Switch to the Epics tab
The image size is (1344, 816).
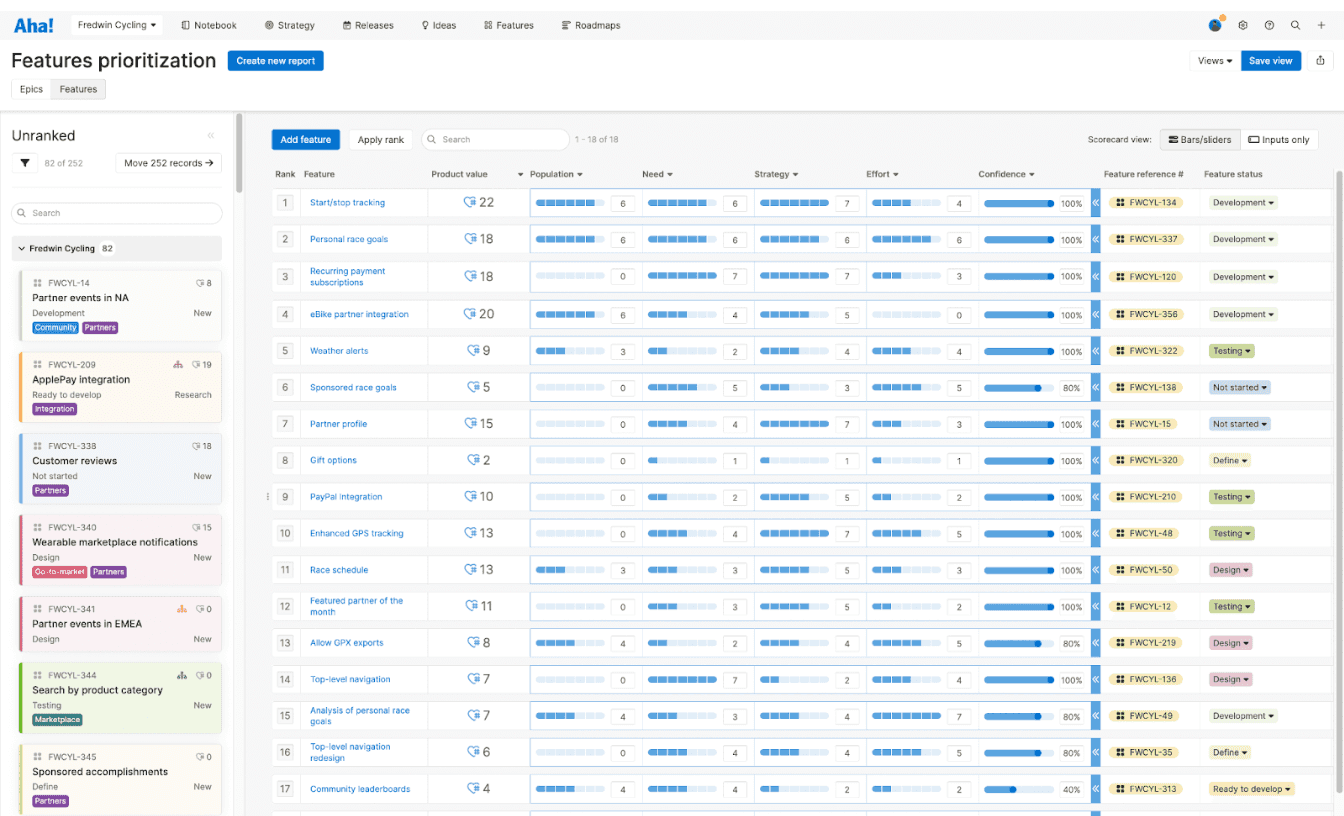click(30, 88)
